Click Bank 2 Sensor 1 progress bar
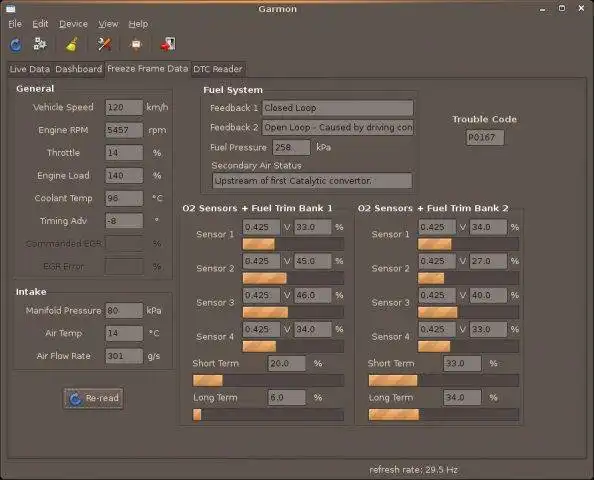The image size is (594, 480). [468, 244]
